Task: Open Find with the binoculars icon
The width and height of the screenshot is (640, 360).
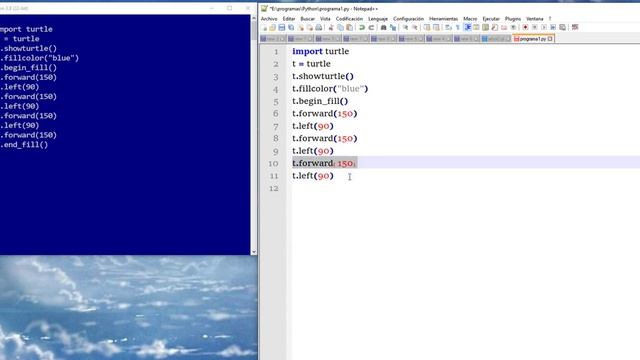Action: [383, 27]
